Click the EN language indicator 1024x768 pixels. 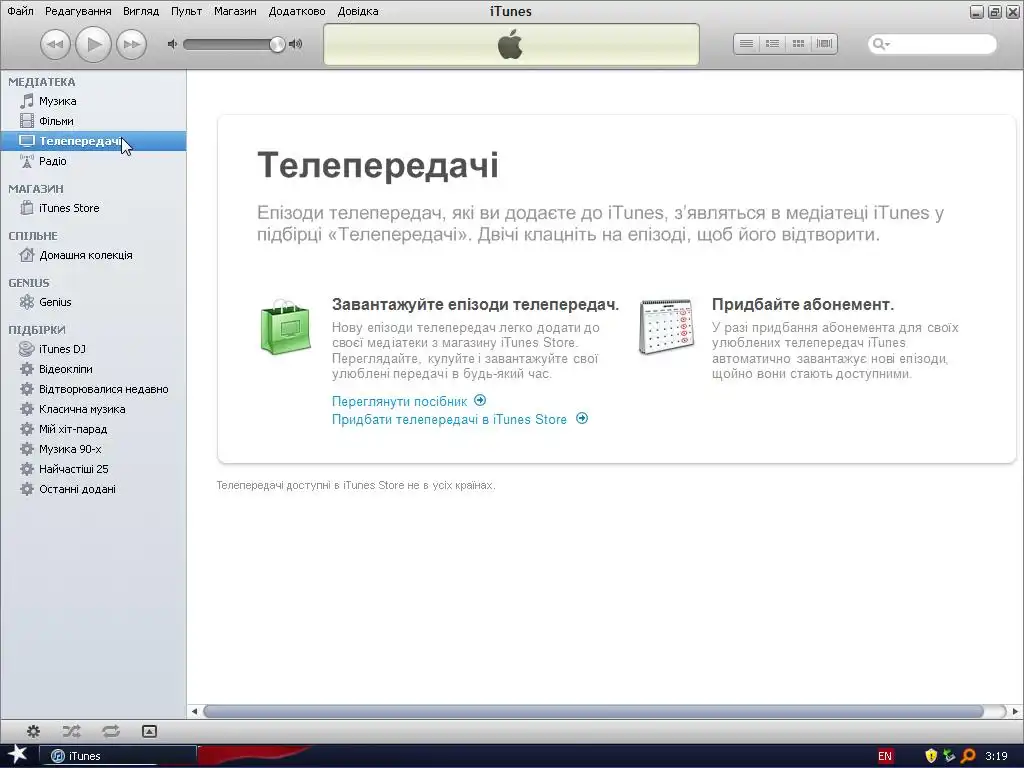(x=885, y=756)
